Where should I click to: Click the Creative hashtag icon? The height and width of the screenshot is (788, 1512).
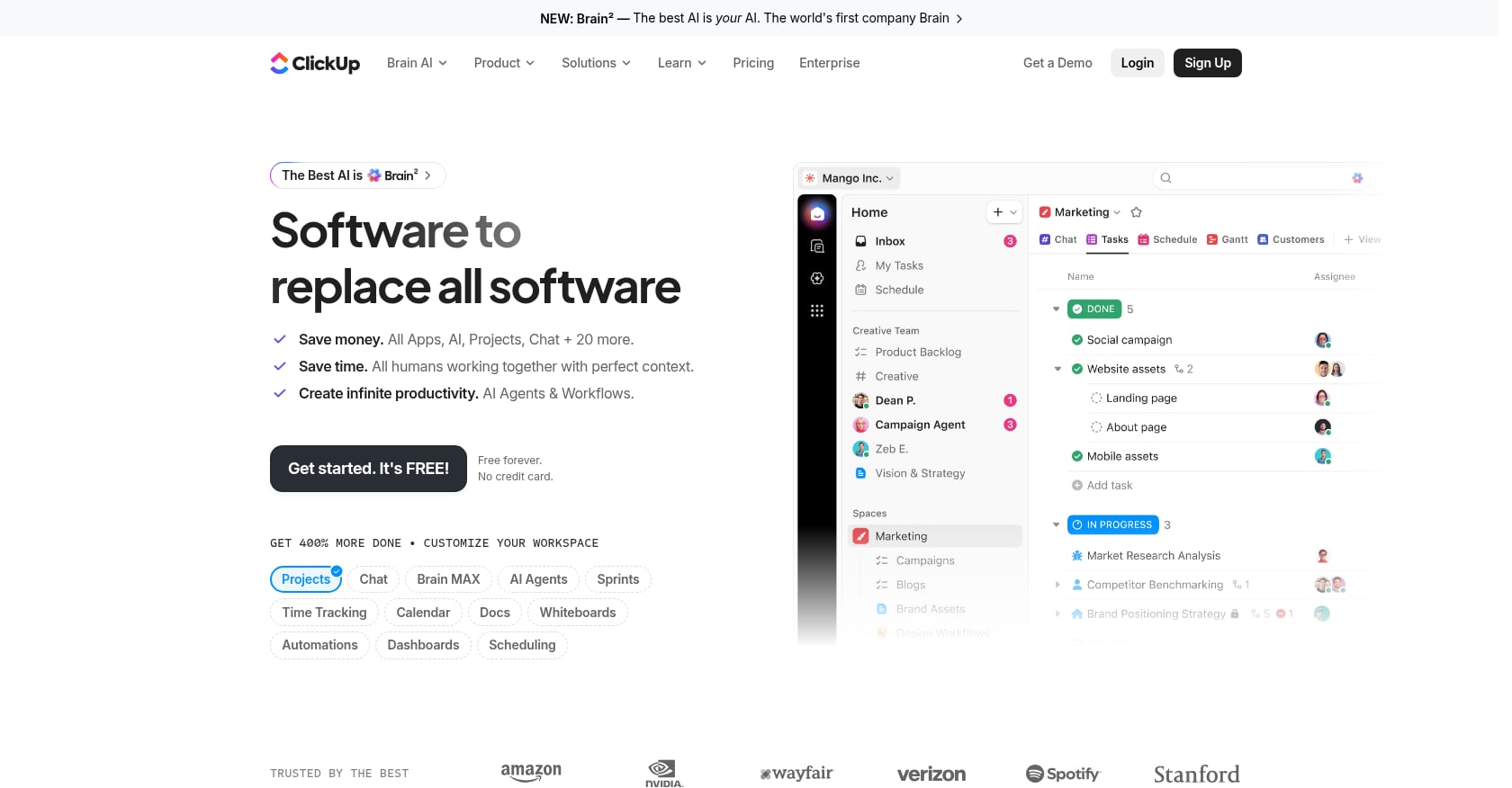(860, 376)
